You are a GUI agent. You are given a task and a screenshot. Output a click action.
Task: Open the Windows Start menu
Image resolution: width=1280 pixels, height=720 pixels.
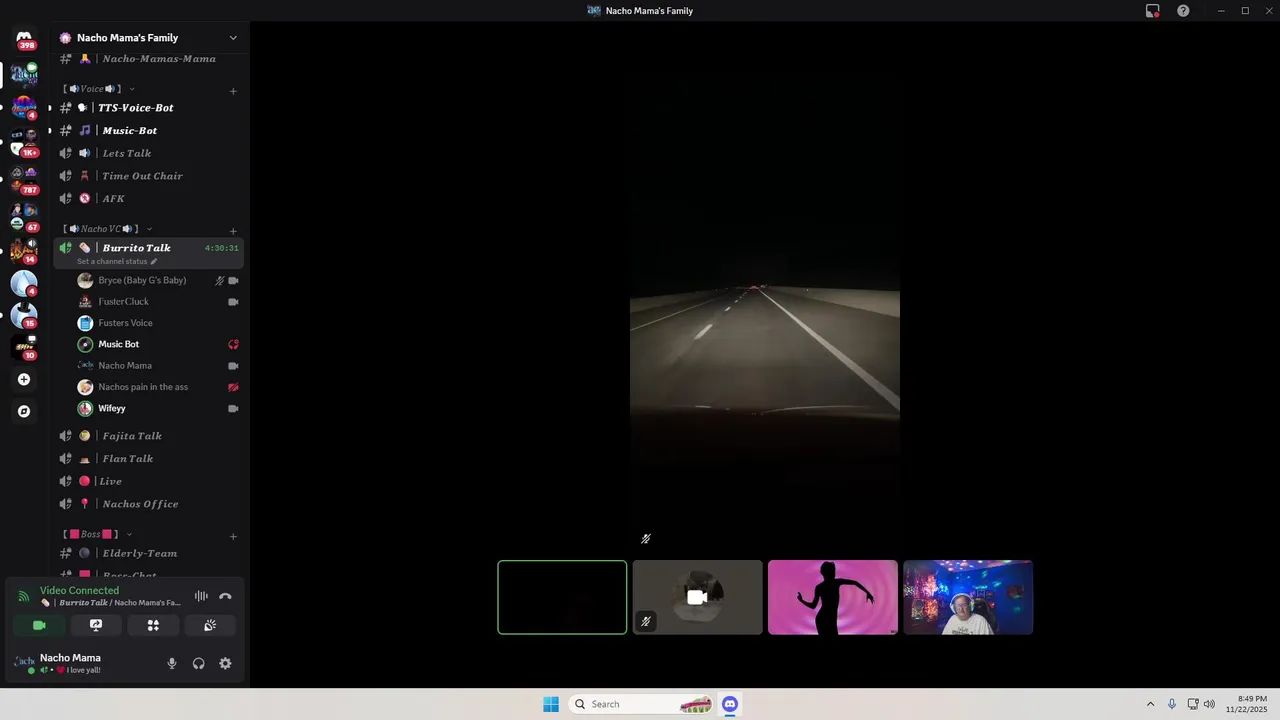[551, 704]
